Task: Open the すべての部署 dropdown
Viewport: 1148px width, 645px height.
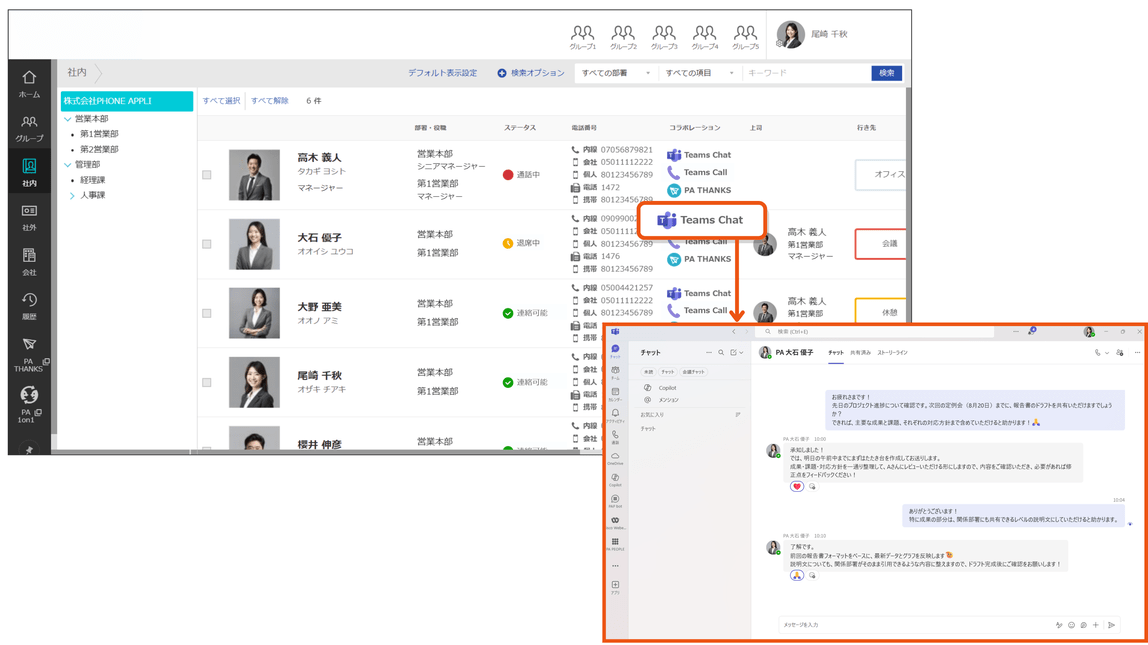Action: (x=615, y=73)
